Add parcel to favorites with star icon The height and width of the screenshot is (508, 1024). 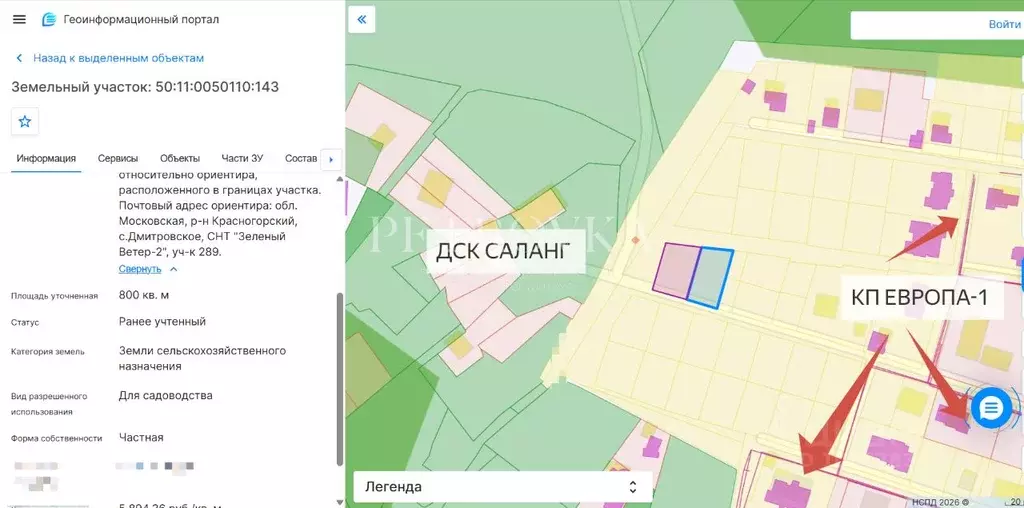click(x=25, y=121)
